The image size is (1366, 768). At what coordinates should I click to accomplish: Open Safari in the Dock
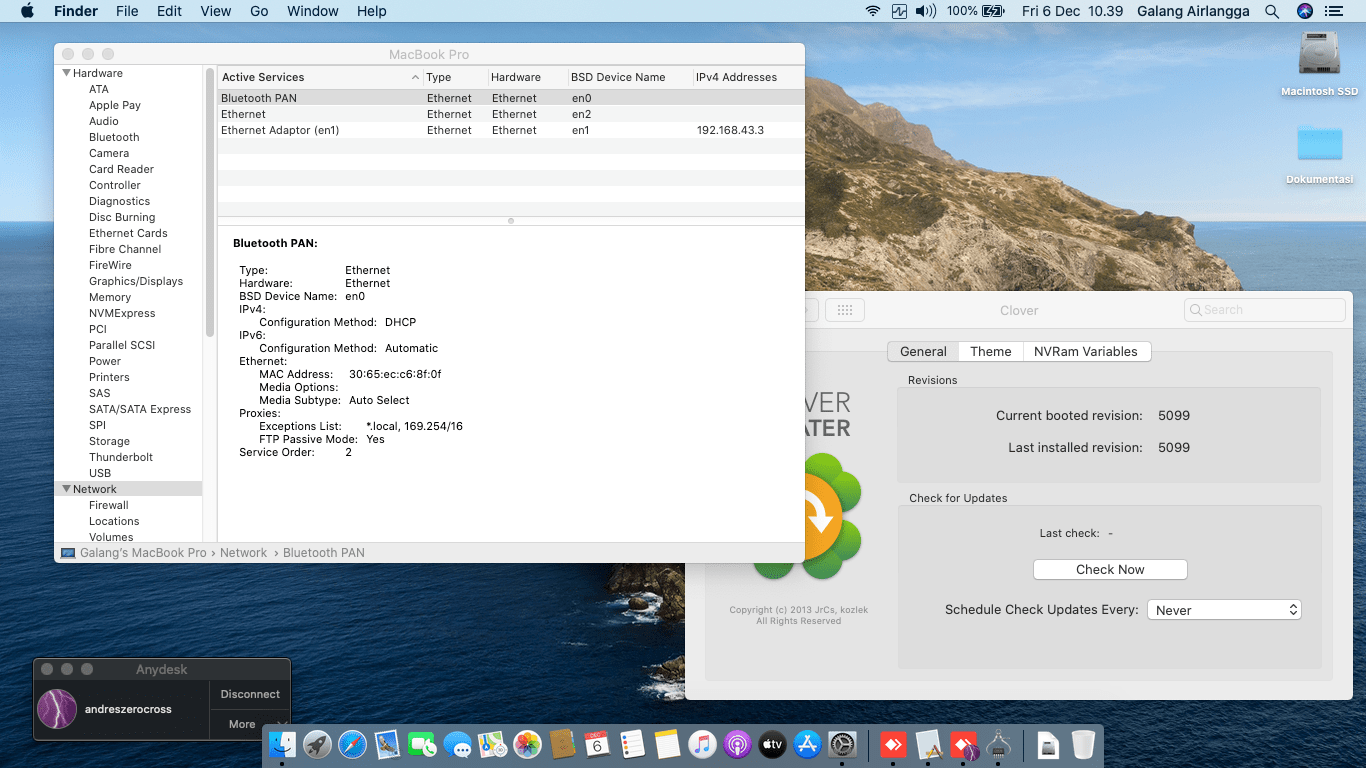point(353,744)
